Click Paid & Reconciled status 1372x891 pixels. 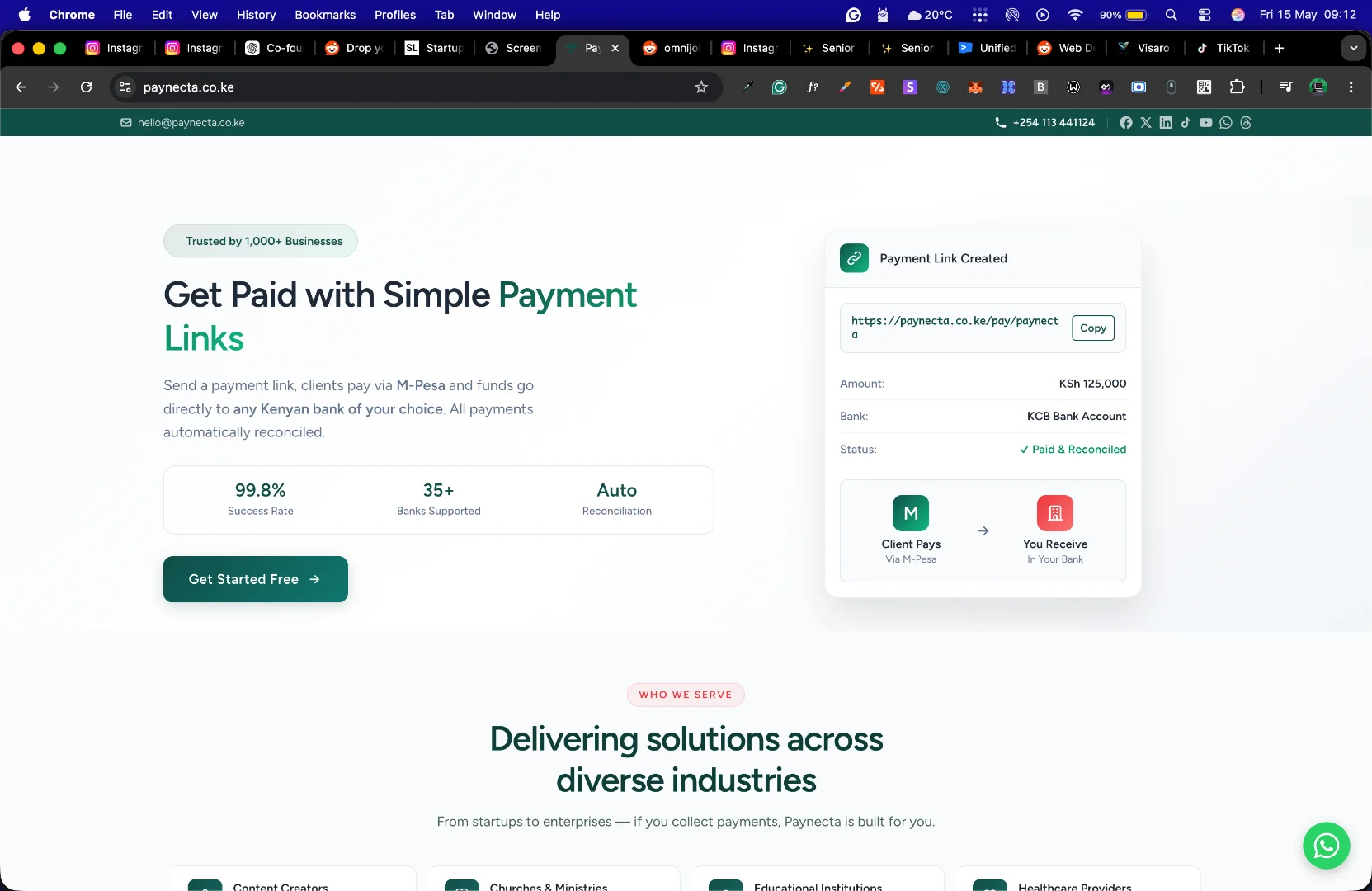(1073, 449)
